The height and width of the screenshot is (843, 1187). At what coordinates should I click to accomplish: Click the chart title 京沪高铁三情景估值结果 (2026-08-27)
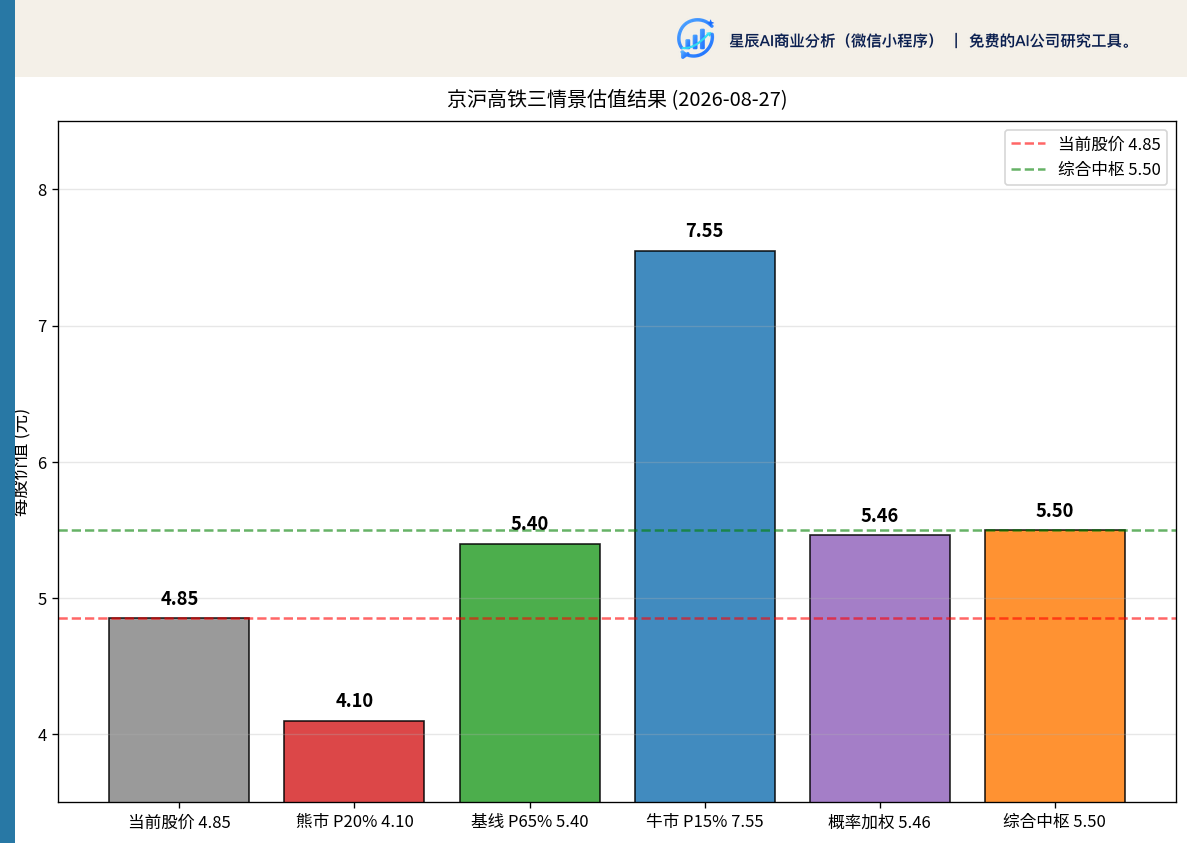[x=617, y=99]
